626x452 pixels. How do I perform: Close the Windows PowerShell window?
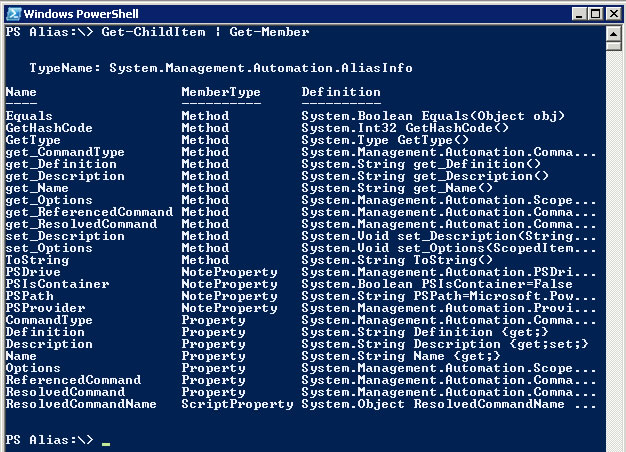614,14
